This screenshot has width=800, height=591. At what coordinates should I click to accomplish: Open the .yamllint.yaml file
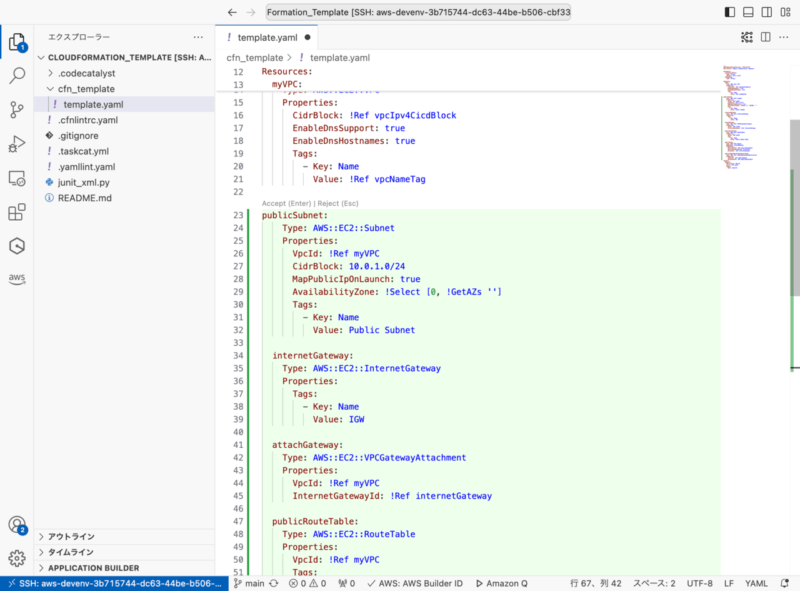tap(124, 167)
